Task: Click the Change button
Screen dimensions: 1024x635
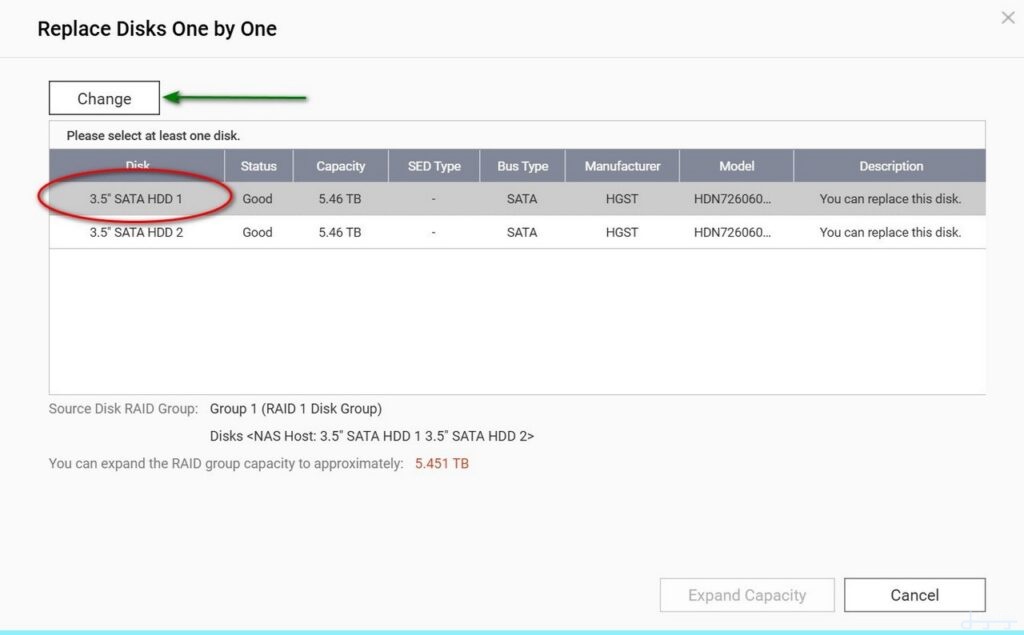Action: 104,99
